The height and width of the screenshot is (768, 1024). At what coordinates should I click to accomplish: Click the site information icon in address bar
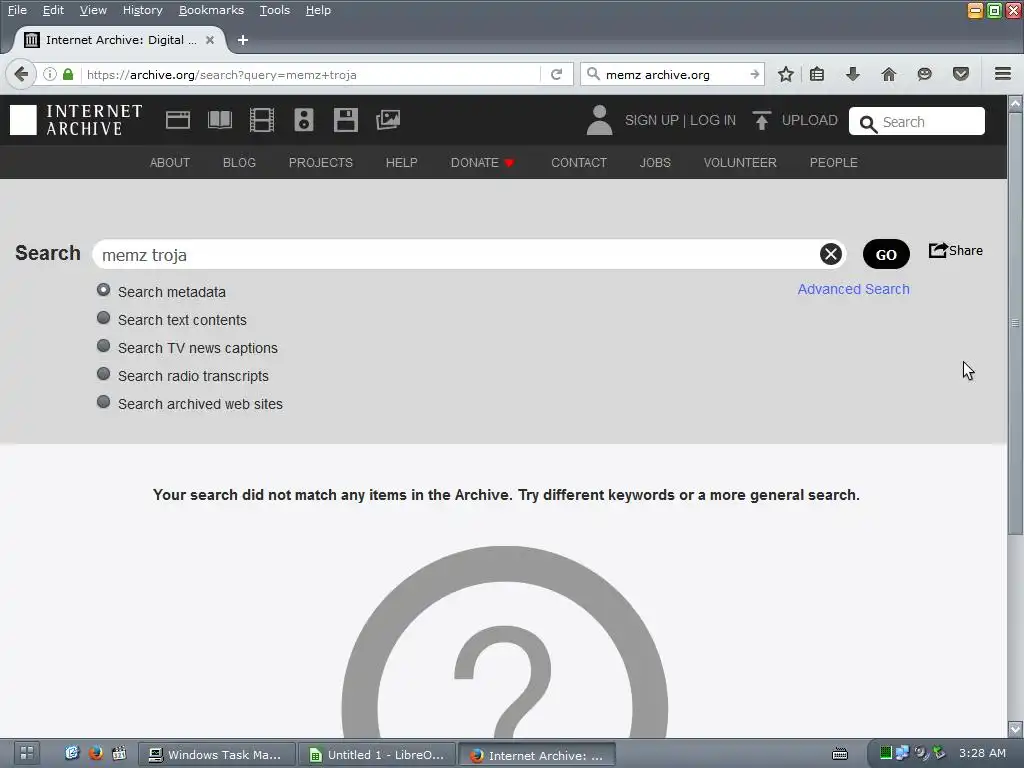click(x=50, y=74)
